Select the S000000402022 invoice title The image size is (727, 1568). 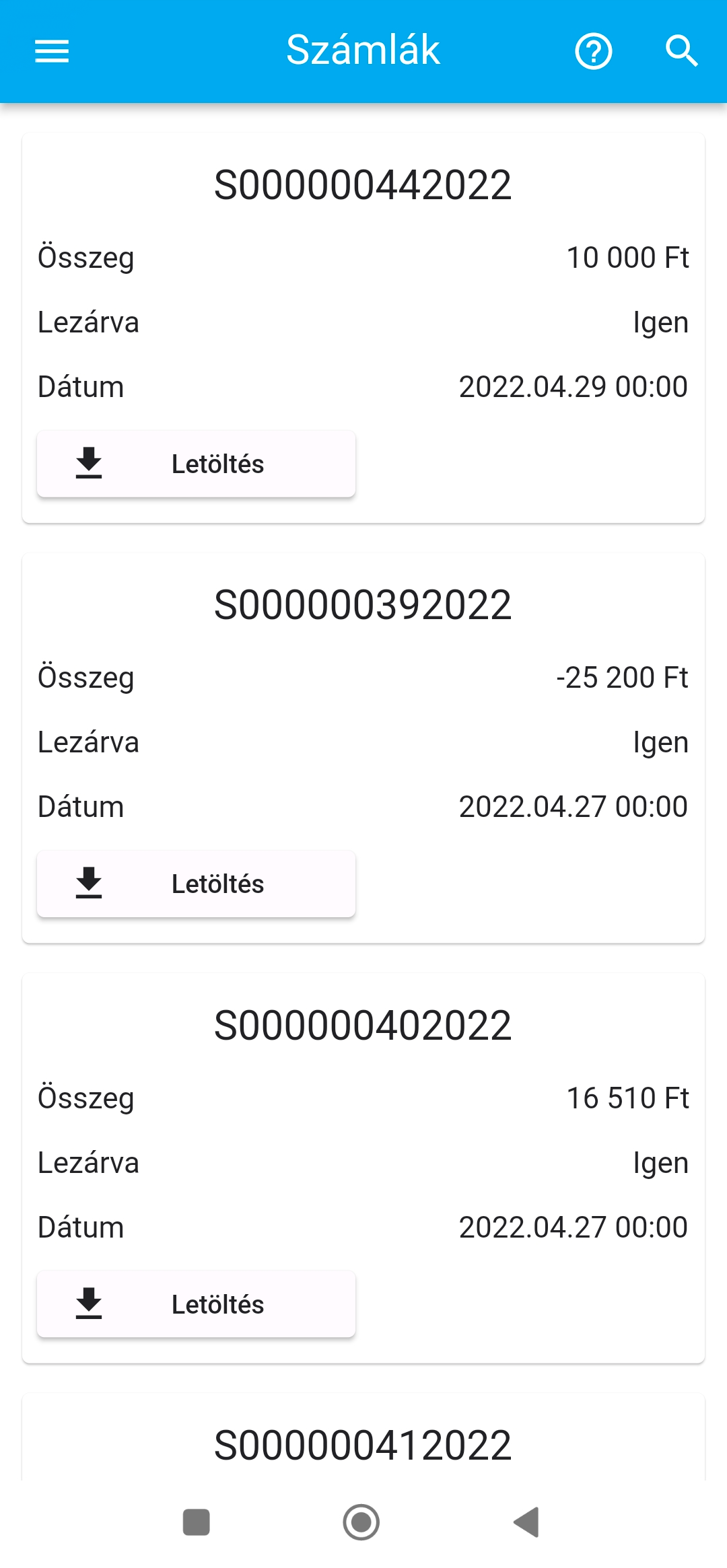point(363,1026)
